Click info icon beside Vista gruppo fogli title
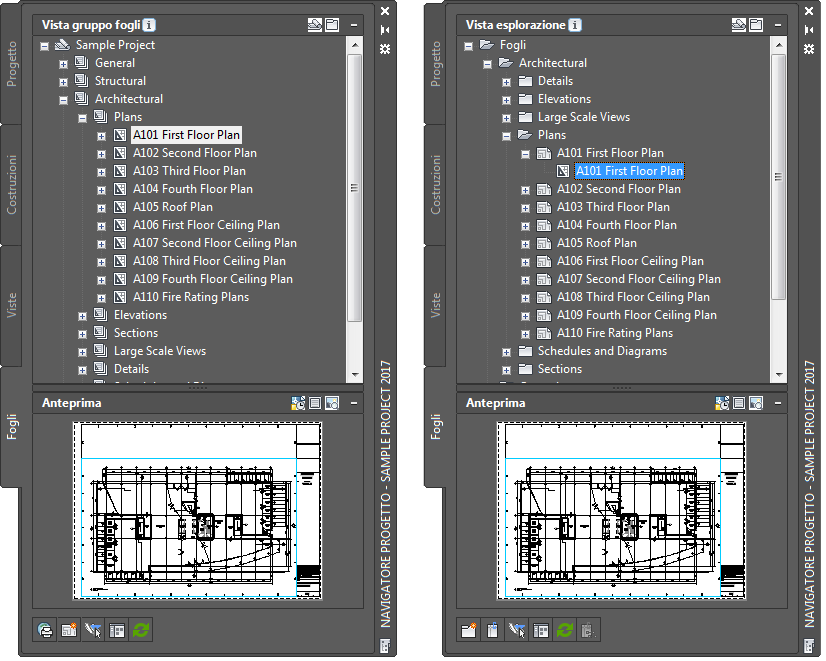This screenshot has height=661, width=826. coord(150,25)
